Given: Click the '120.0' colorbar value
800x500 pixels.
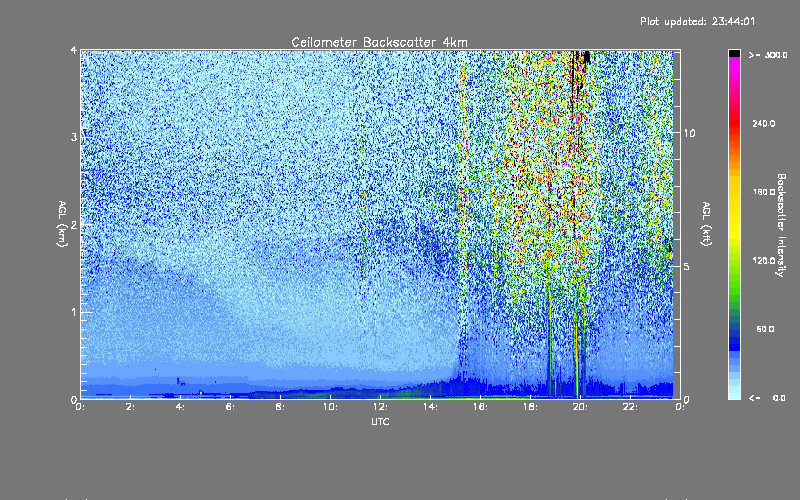Looking at the screenshot, I should (764, 260).
